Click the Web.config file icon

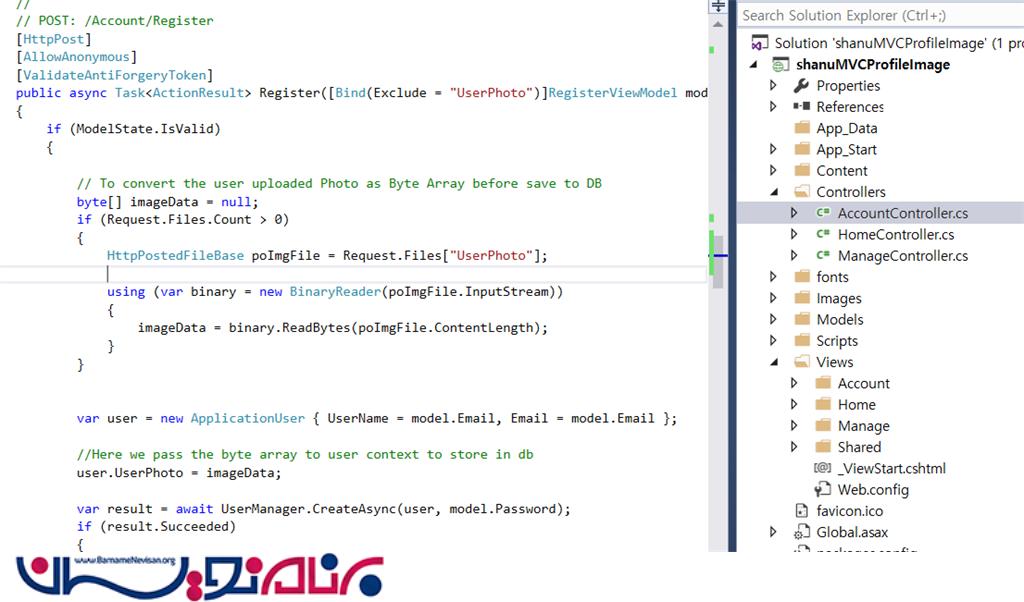coord(823,489)
